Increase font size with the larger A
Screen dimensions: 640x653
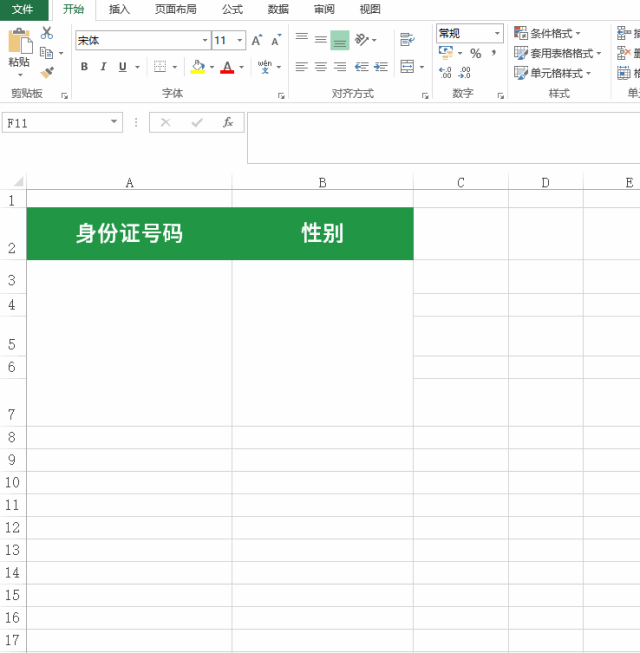coord(257,40)
